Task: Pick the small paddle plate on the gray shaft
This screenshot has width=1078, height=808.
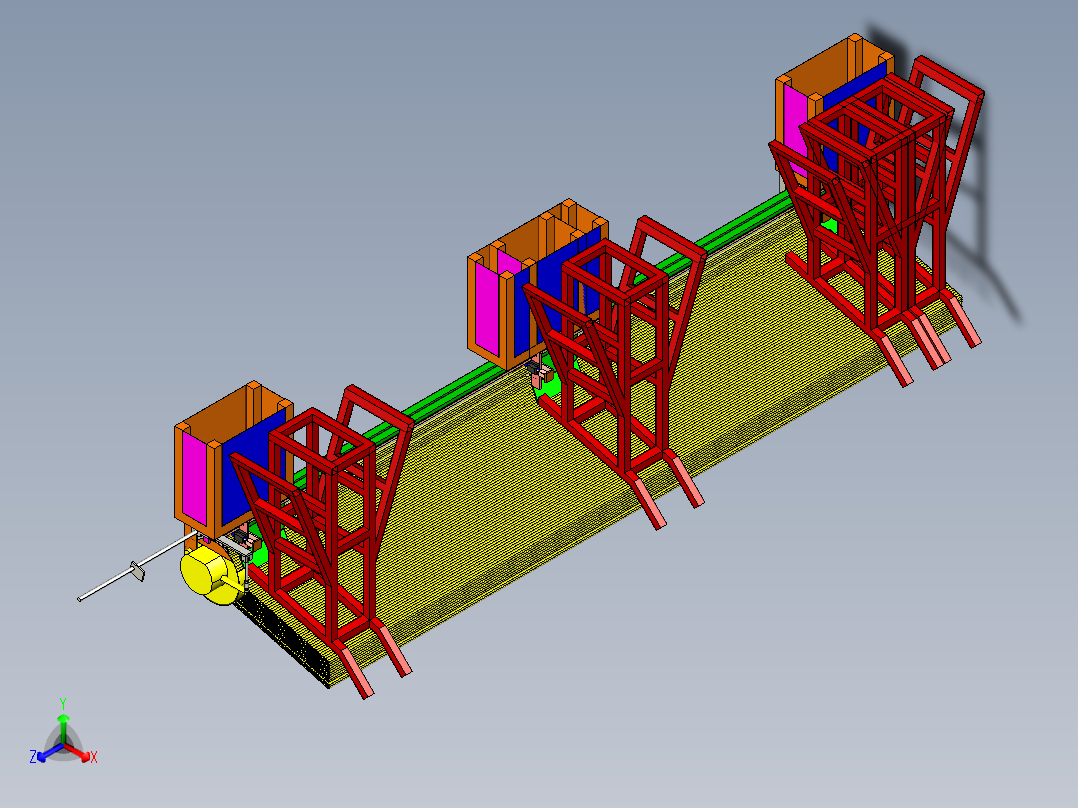Action: pyautogui.click(x=138, y=571)
